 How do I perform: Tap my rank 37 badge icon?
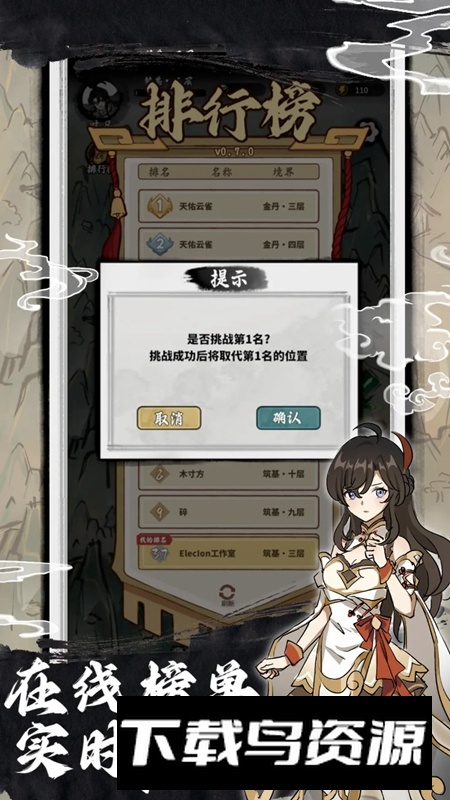[158, 553]
